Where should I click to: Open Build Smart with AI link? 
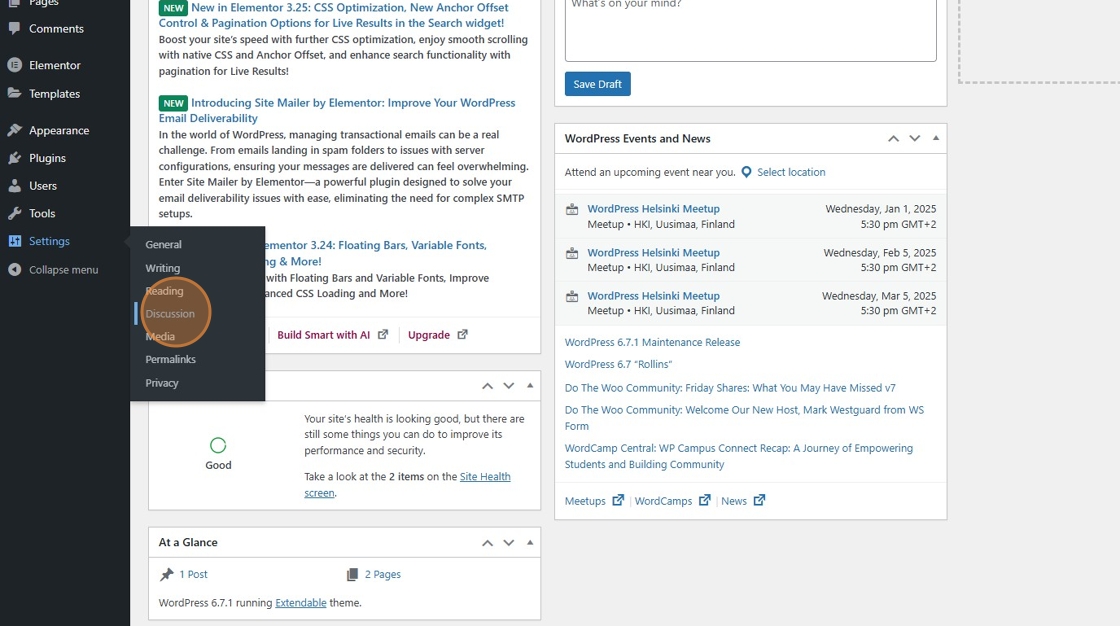(x=324, y=335)
